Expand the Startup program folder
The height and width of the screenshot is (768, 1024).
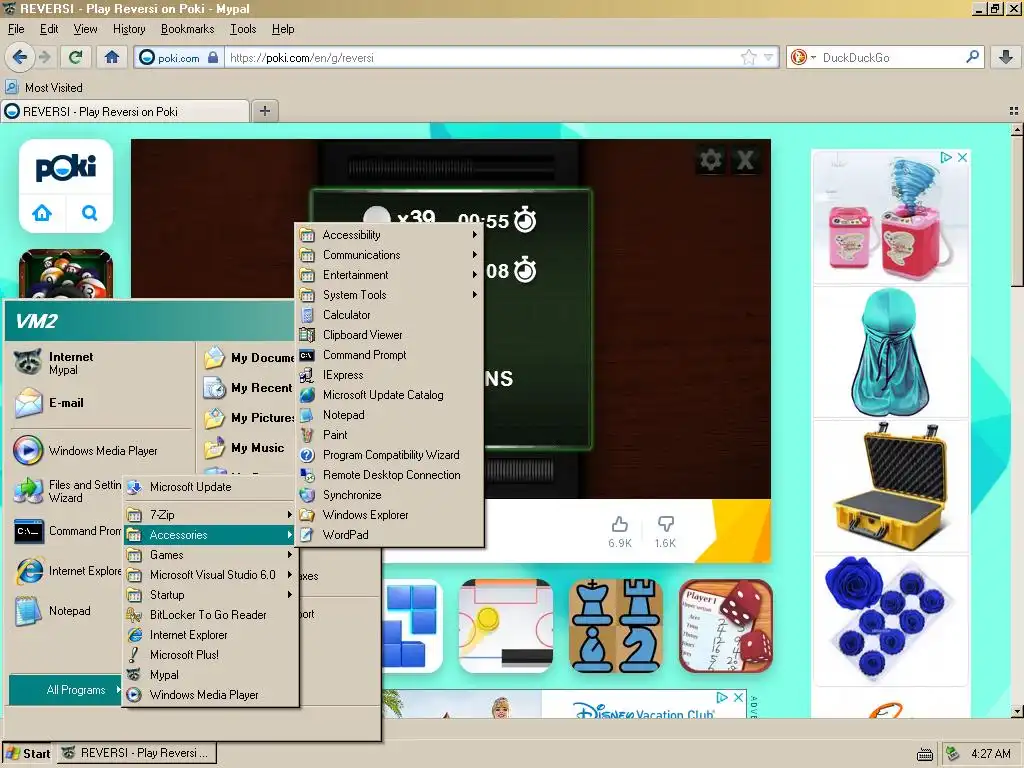pos(211,595)
